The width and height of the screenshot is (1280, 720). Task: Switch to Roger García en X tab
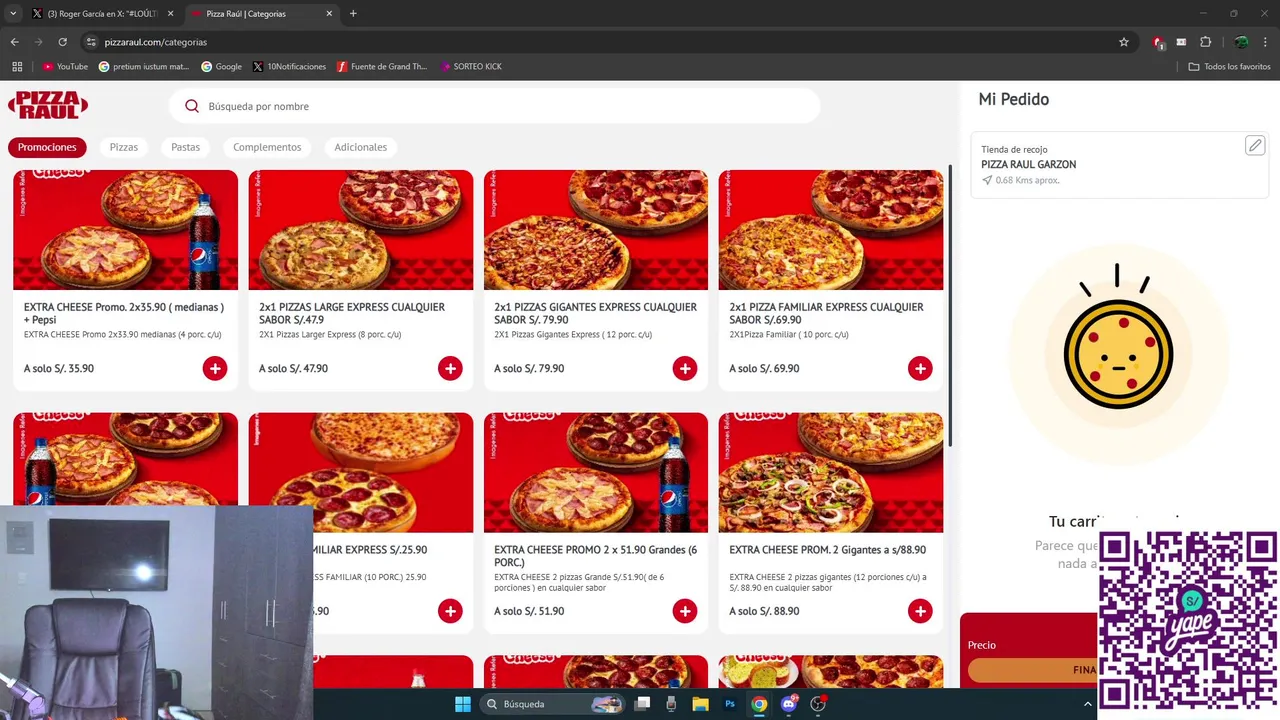[103, 14]
